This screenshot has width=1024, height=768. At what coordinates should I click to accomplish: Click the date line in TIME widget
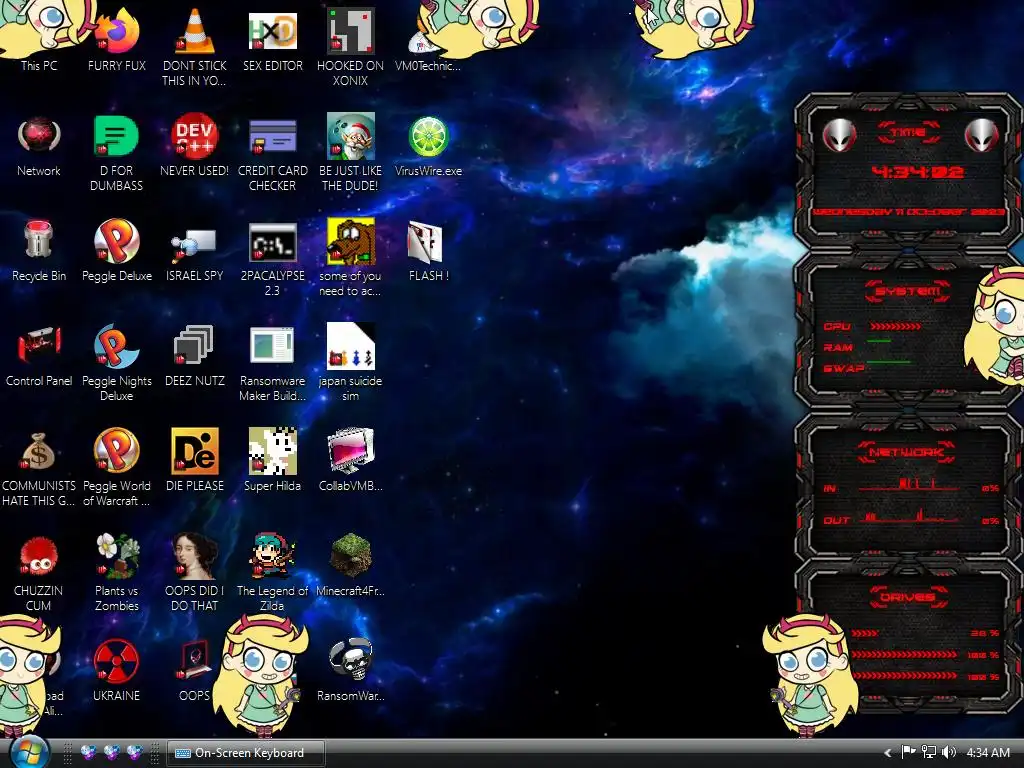[908, 212]
